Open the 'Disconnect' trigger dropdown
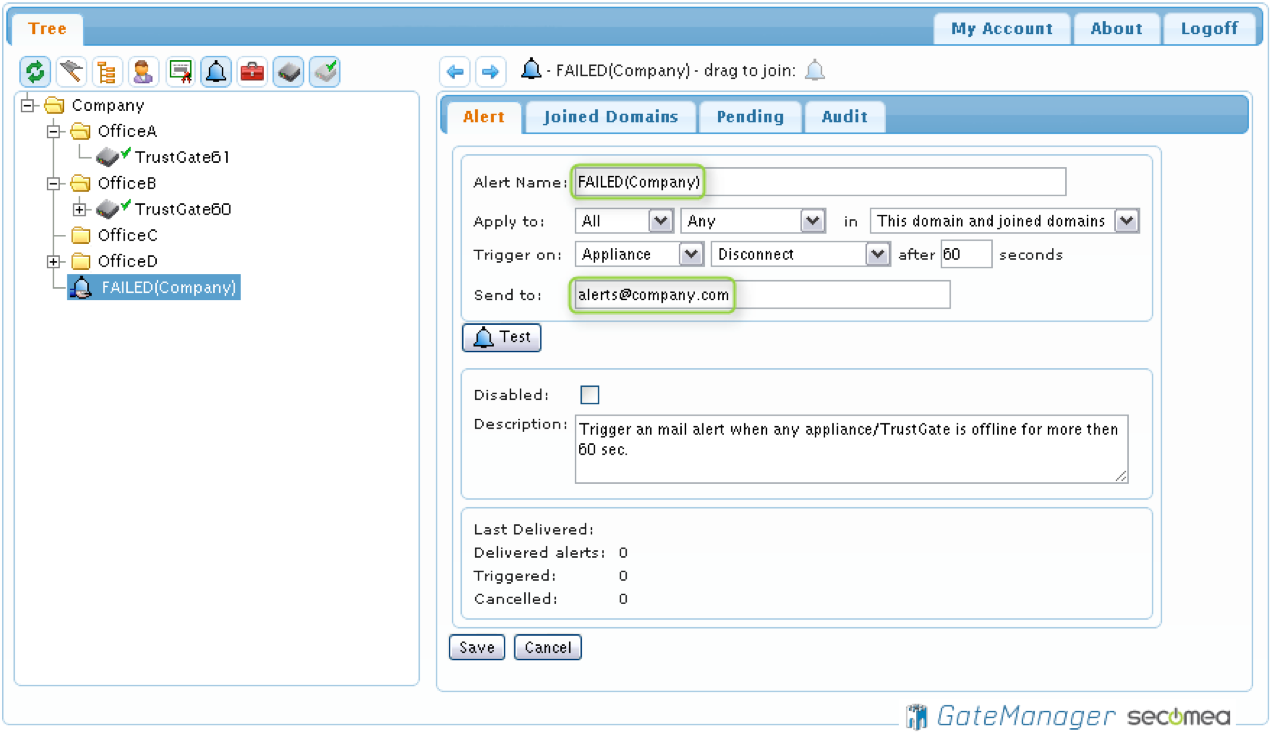The image size is (1277, 735). pyautogui.click(x=800, y=254)
